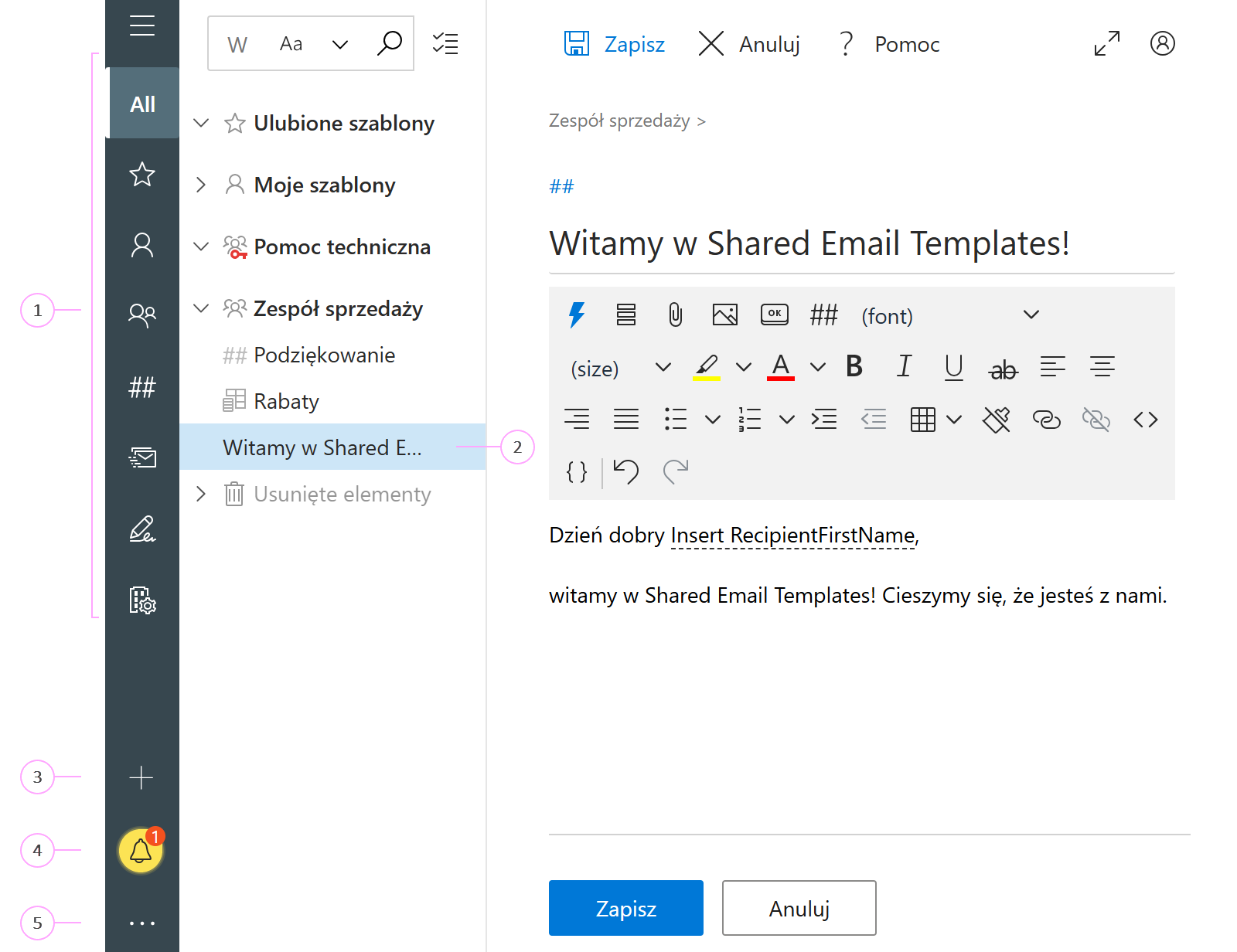
Task: Open the hamburger menu at top left
Action: pos(141,25)
